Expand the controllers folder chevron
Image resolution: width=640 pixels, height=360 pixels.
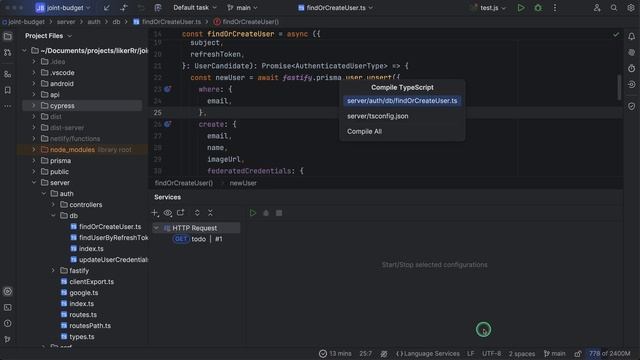click(x=53, y=204)
